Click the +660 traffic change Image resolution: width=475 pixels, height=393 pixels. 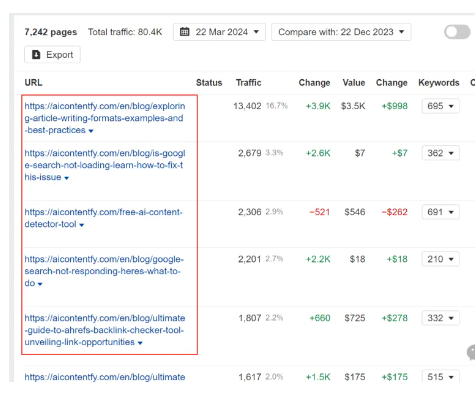(320, 318)
